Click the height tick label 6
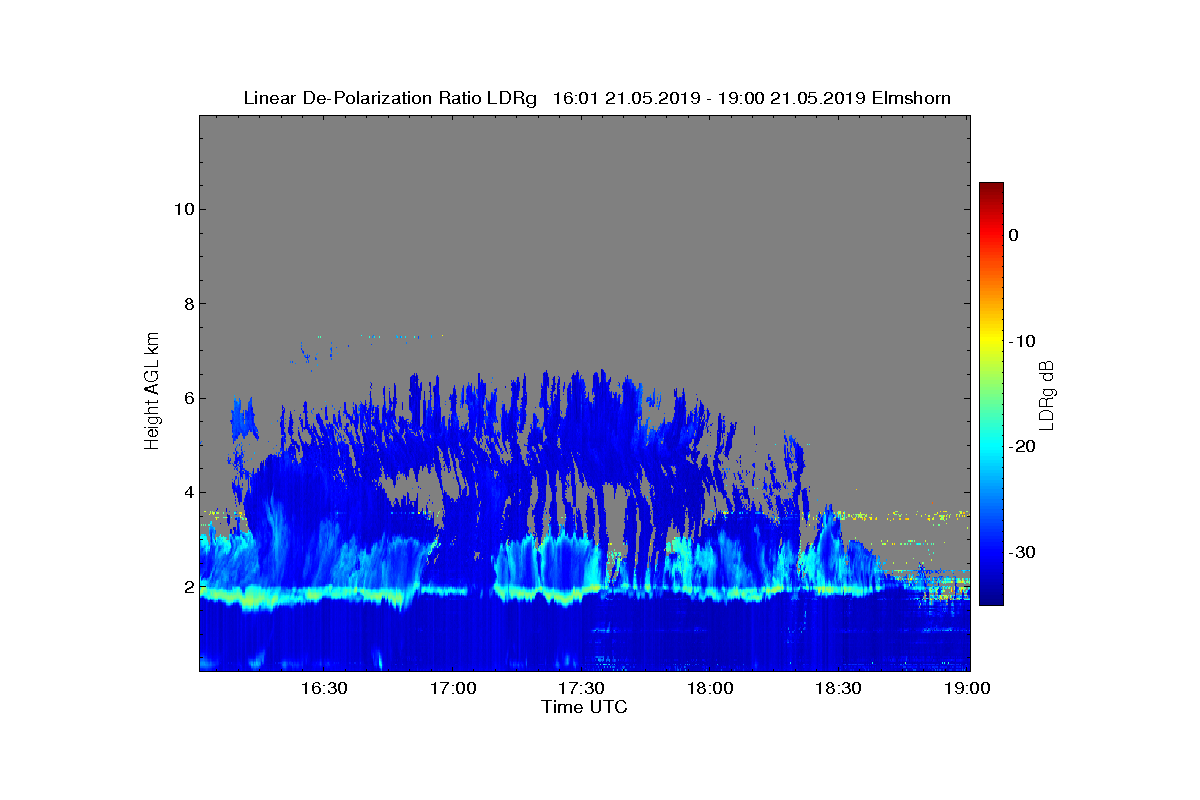 187,398
